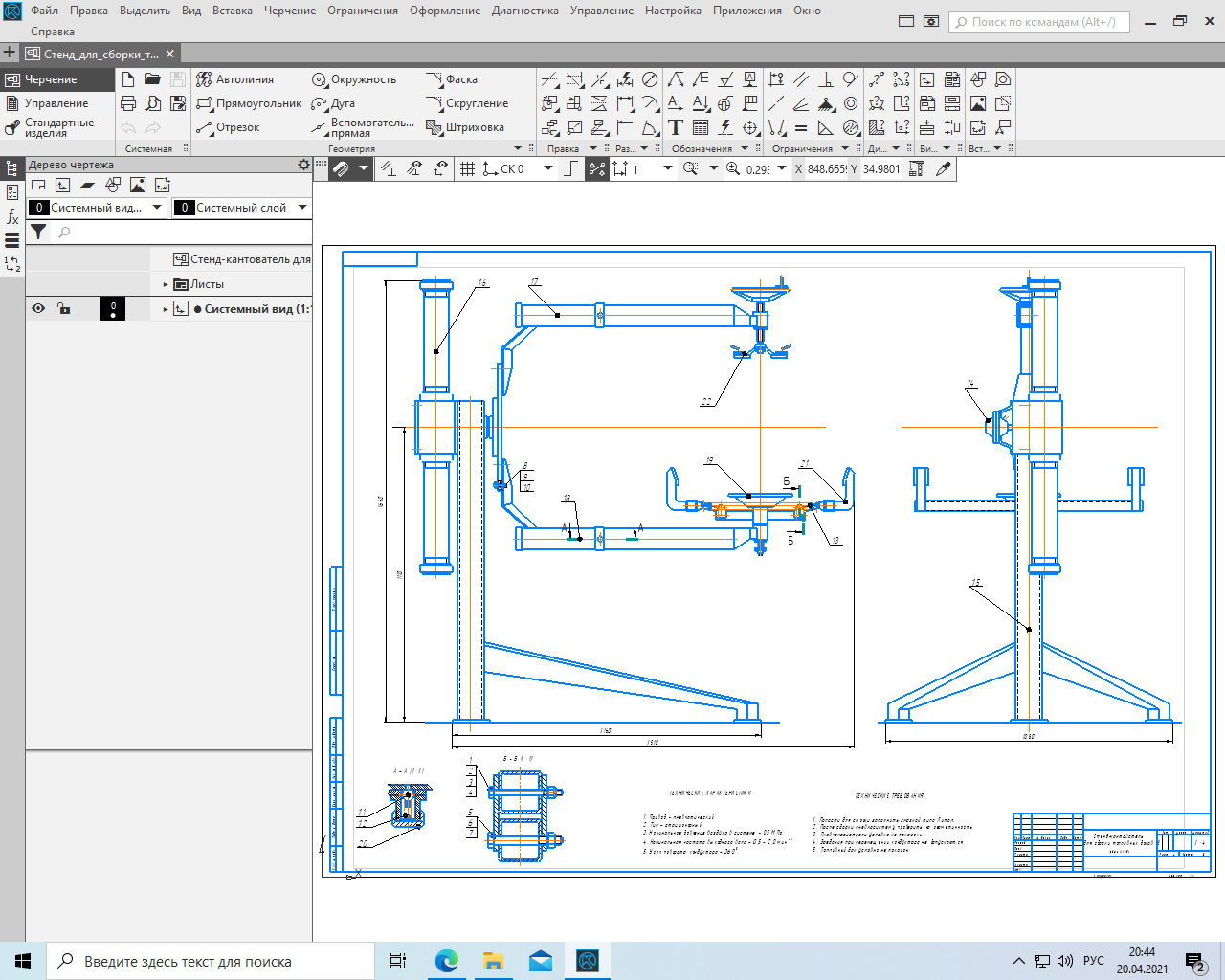Hide Системный вид using the eye icon
This screenshot has width=1225, height=980.
[38, 308]
